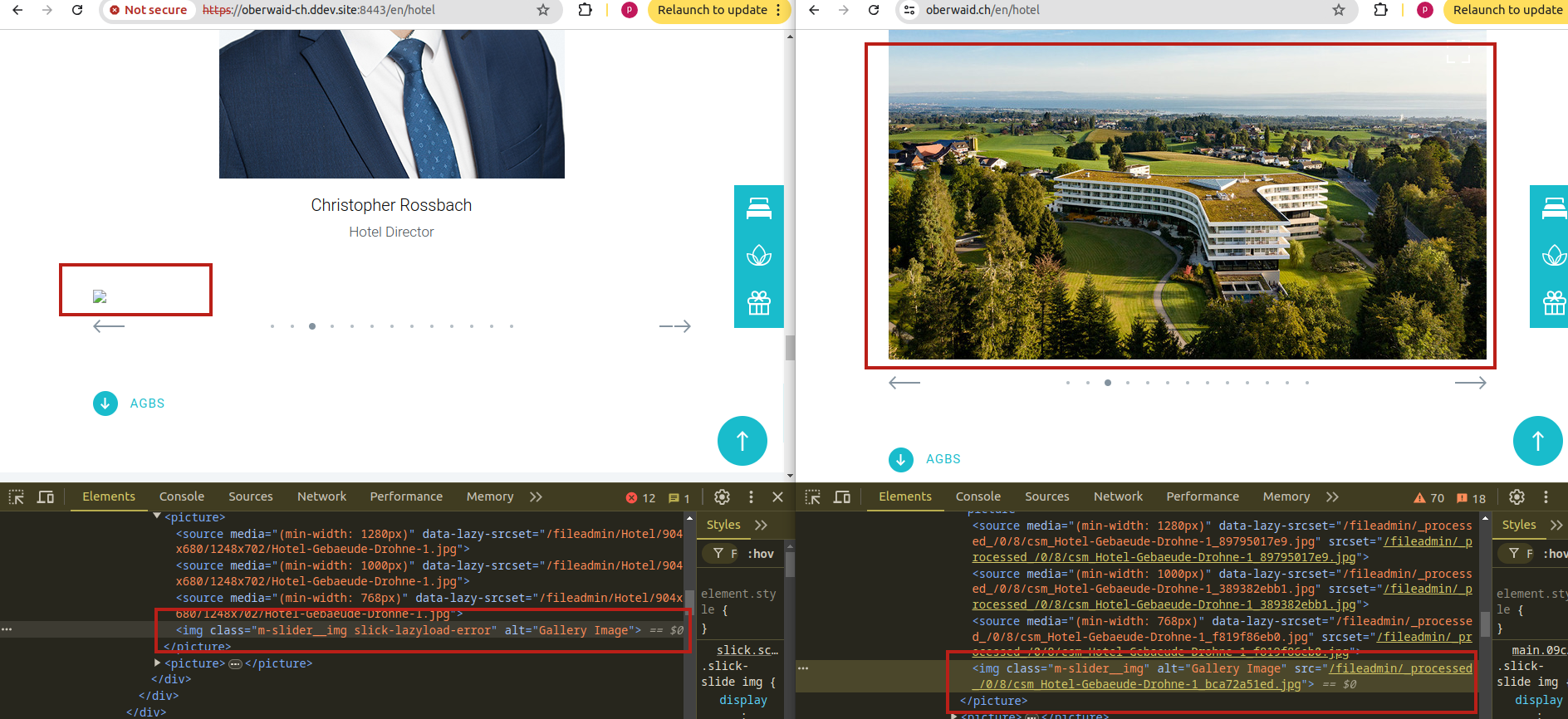This screenshot has height=719, width=1568.
Task: Click previous slide arrow under the hotel photo
Action: (904, 383)
